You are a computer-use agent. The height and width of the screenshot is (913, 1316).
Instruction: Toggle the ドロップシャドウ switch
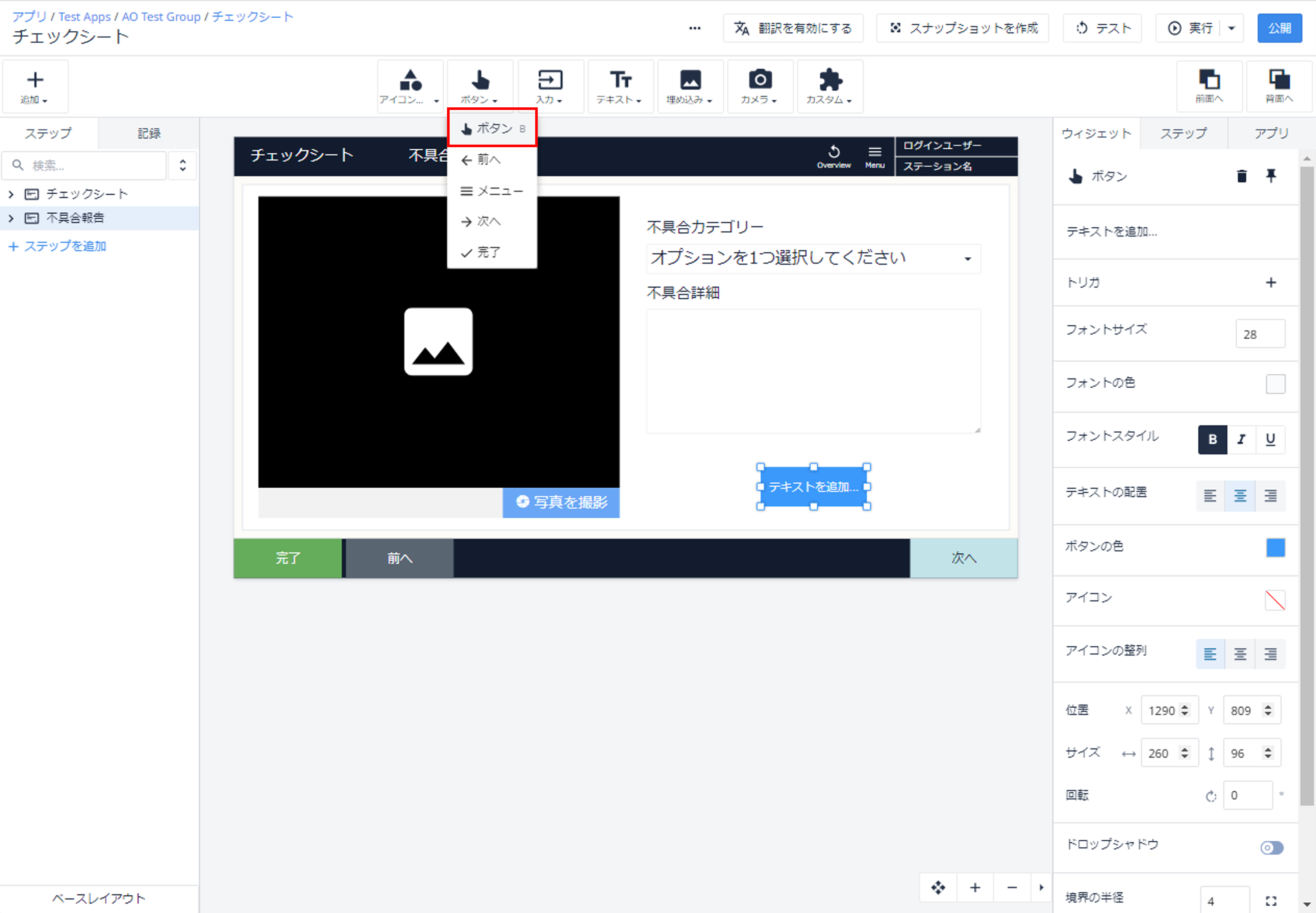coord(1271,847)
